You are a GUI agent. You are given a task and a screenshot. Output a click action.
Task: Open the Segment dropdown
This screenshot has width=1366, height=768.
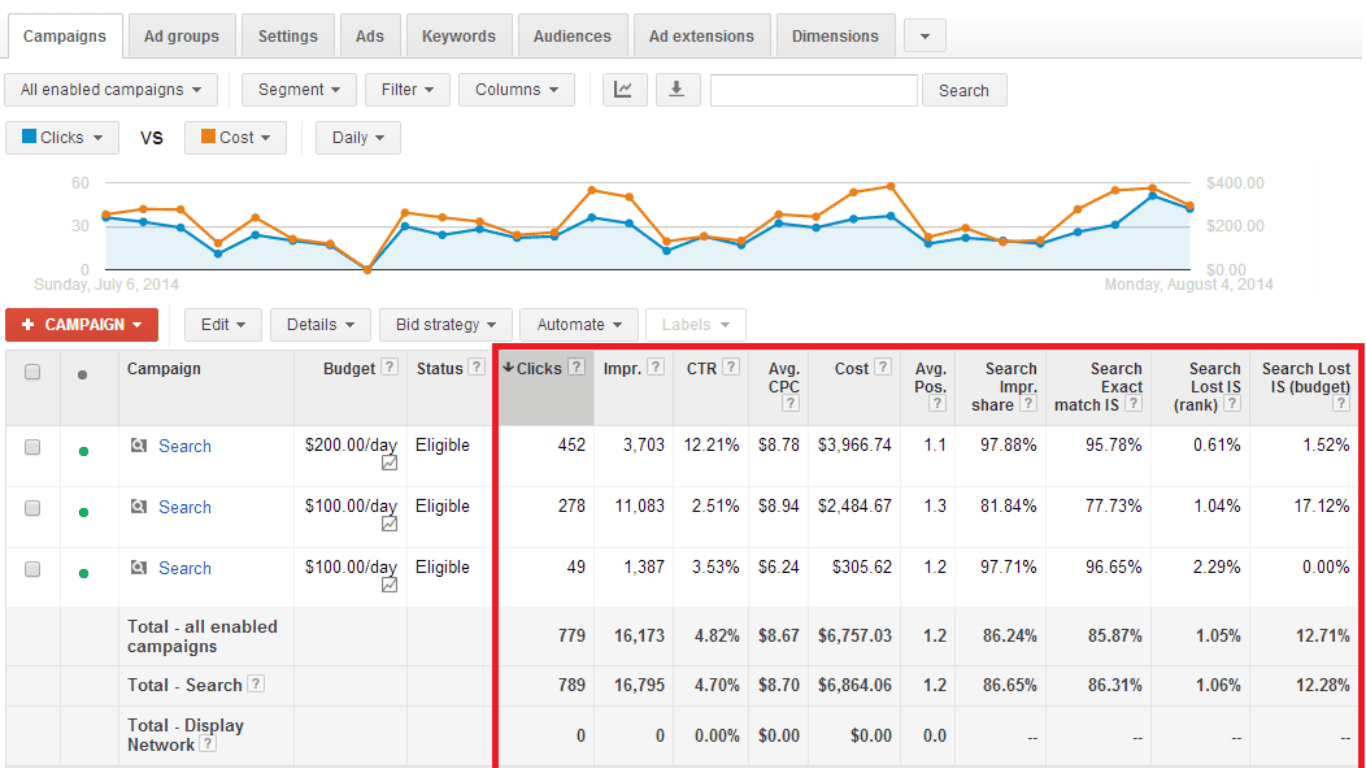[299, 90]
